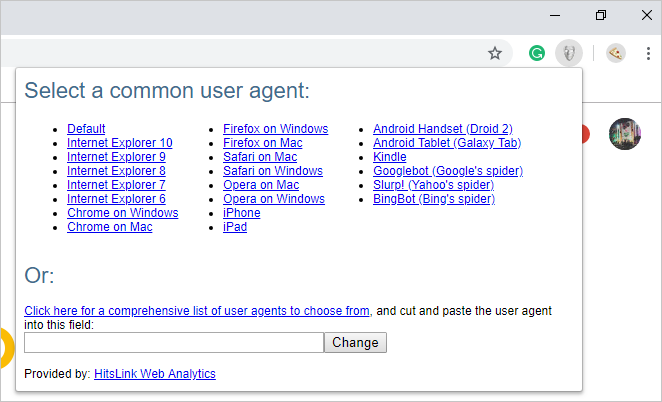Restore down the browser window
Image resolution: width=662 pixels, height=402 pixels.
(x=600, y=15)
